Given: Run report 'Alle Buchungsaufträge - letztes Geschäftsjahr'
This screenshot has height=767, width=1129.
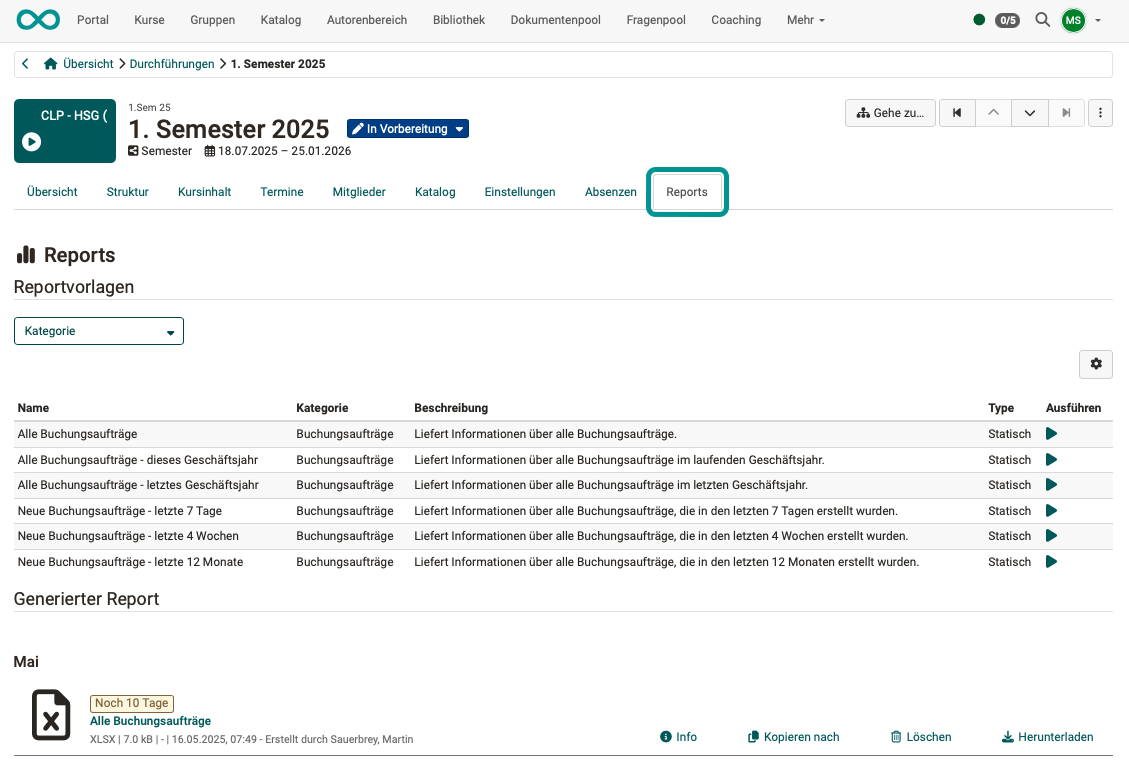Looking at the screenshot, I should [1051, 485].
